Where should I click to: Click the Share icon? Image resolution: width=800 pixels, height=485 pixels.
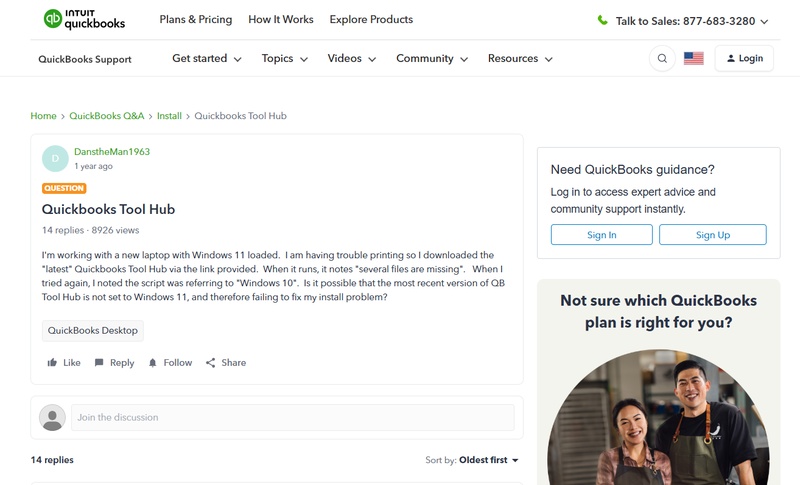tap(210, 363)
